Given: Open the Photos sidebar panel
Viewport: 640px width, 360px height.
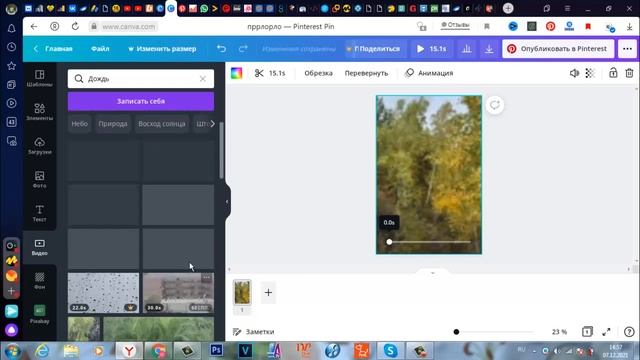Looking at the screenshot, I should click(x=40, y=179).
